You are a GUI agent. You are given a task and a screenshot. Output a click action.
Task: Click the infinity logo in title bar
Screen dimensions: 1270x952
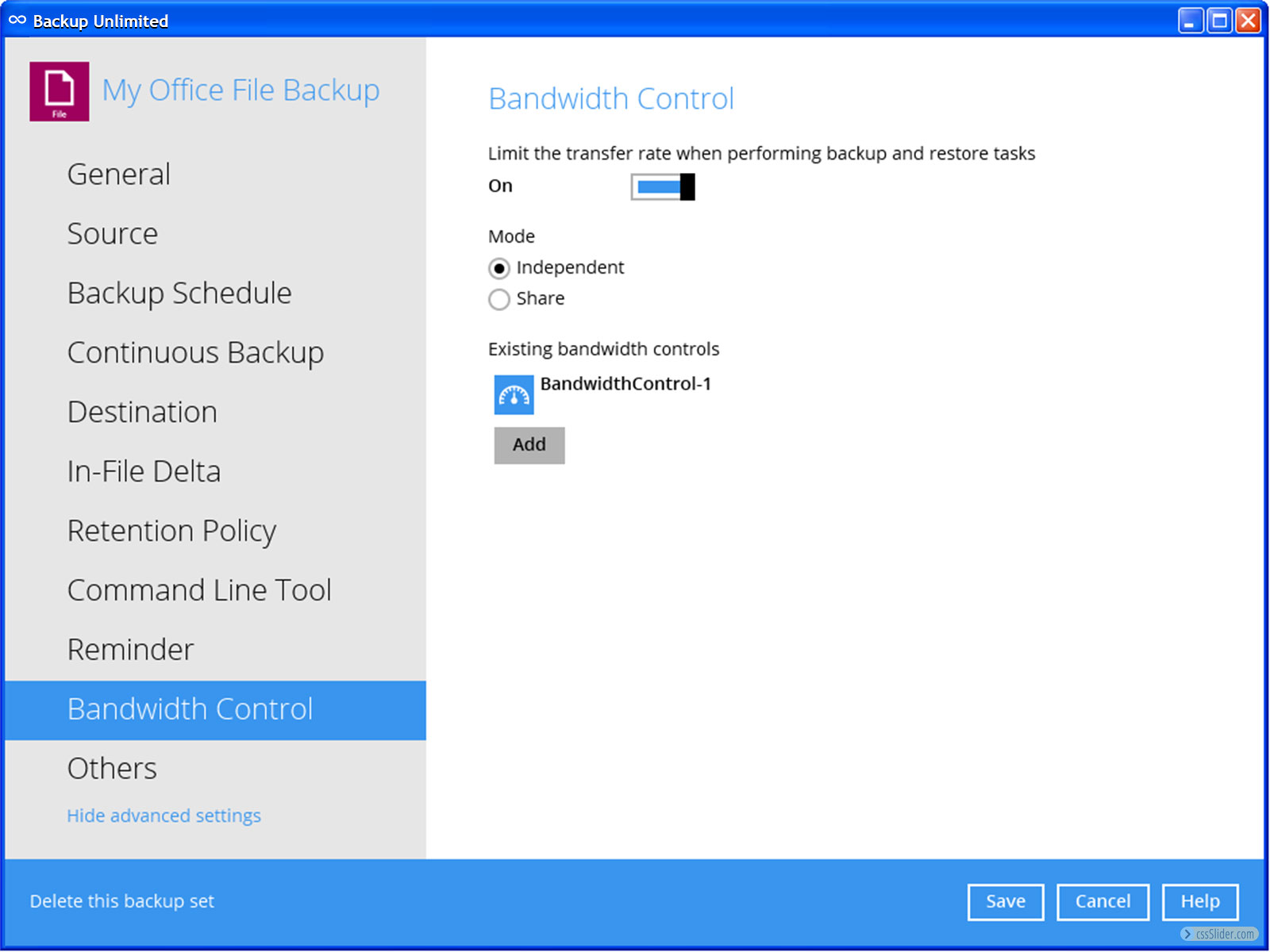click(x=17, y=21)
